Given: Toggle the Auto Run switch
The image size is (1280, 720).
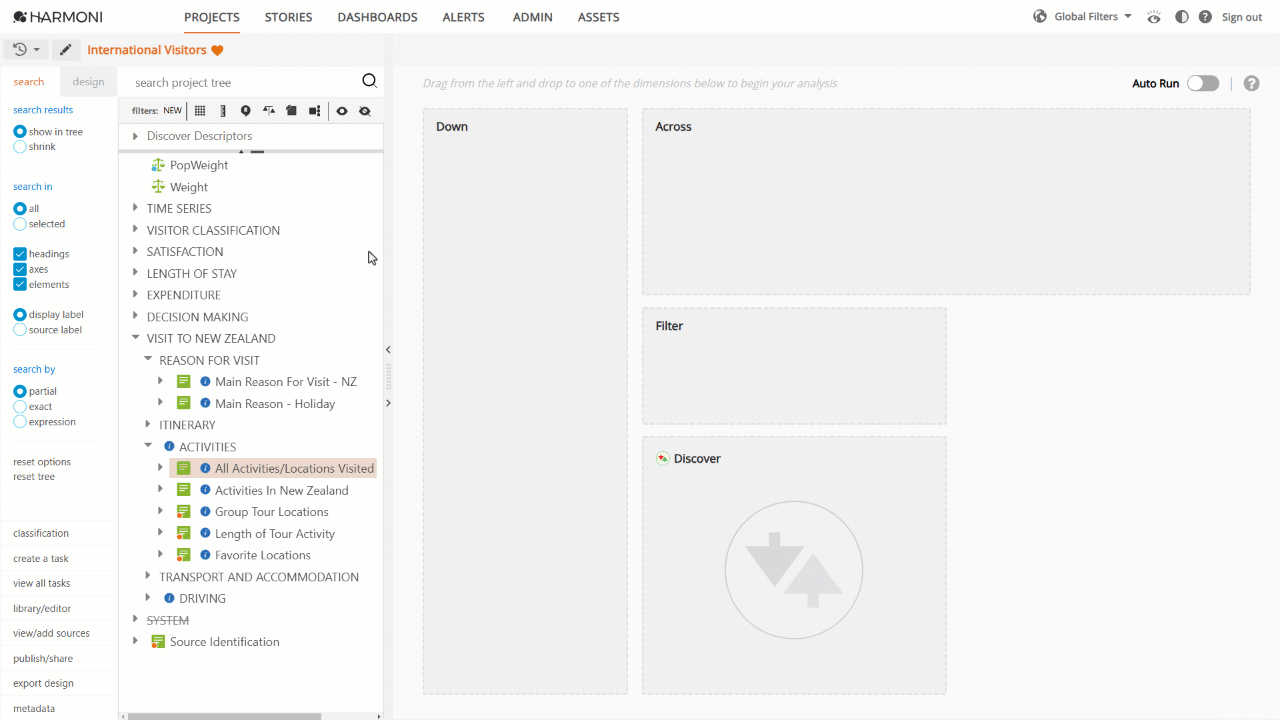Looking at the screenshot, I should [x=1203, y=83].
